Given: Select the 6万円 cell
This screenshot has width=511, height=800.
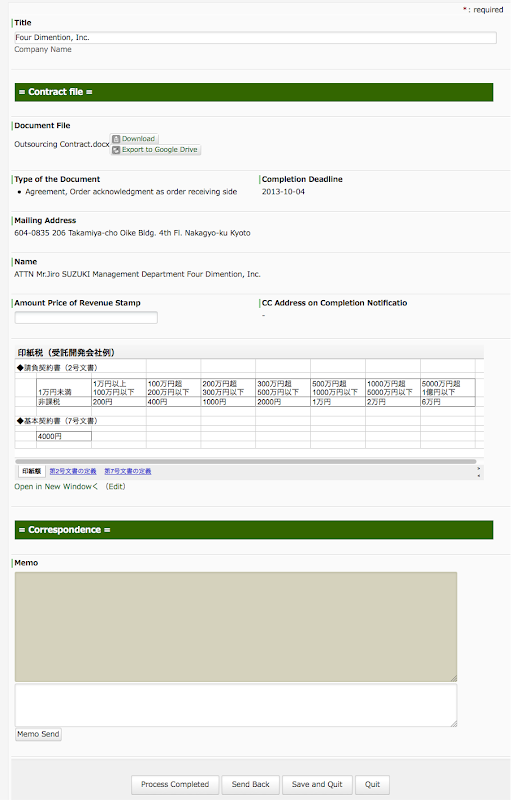Looking at the screenshot, I should (x=448, y=402).
